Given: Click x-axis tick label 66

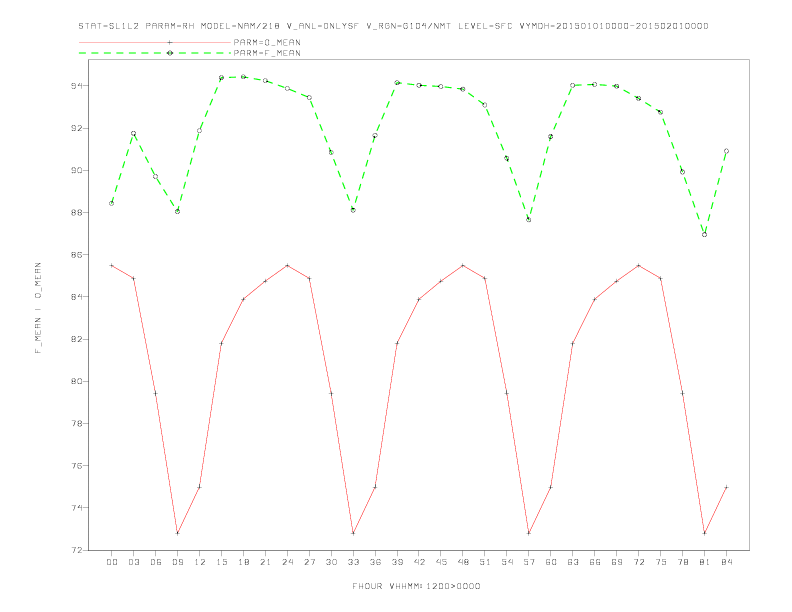Looking at the screenshot, I should click(595, 562).
